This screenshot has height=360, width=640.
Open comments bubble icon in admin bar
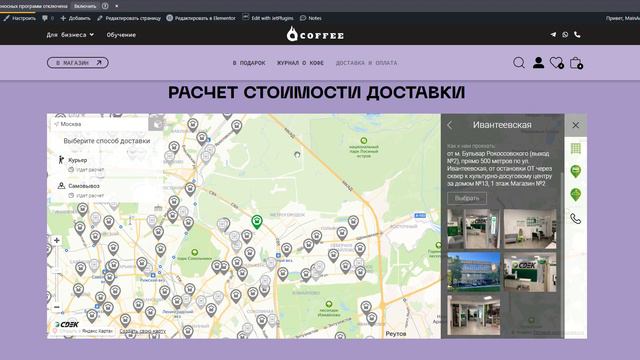[x=45, y=18]
